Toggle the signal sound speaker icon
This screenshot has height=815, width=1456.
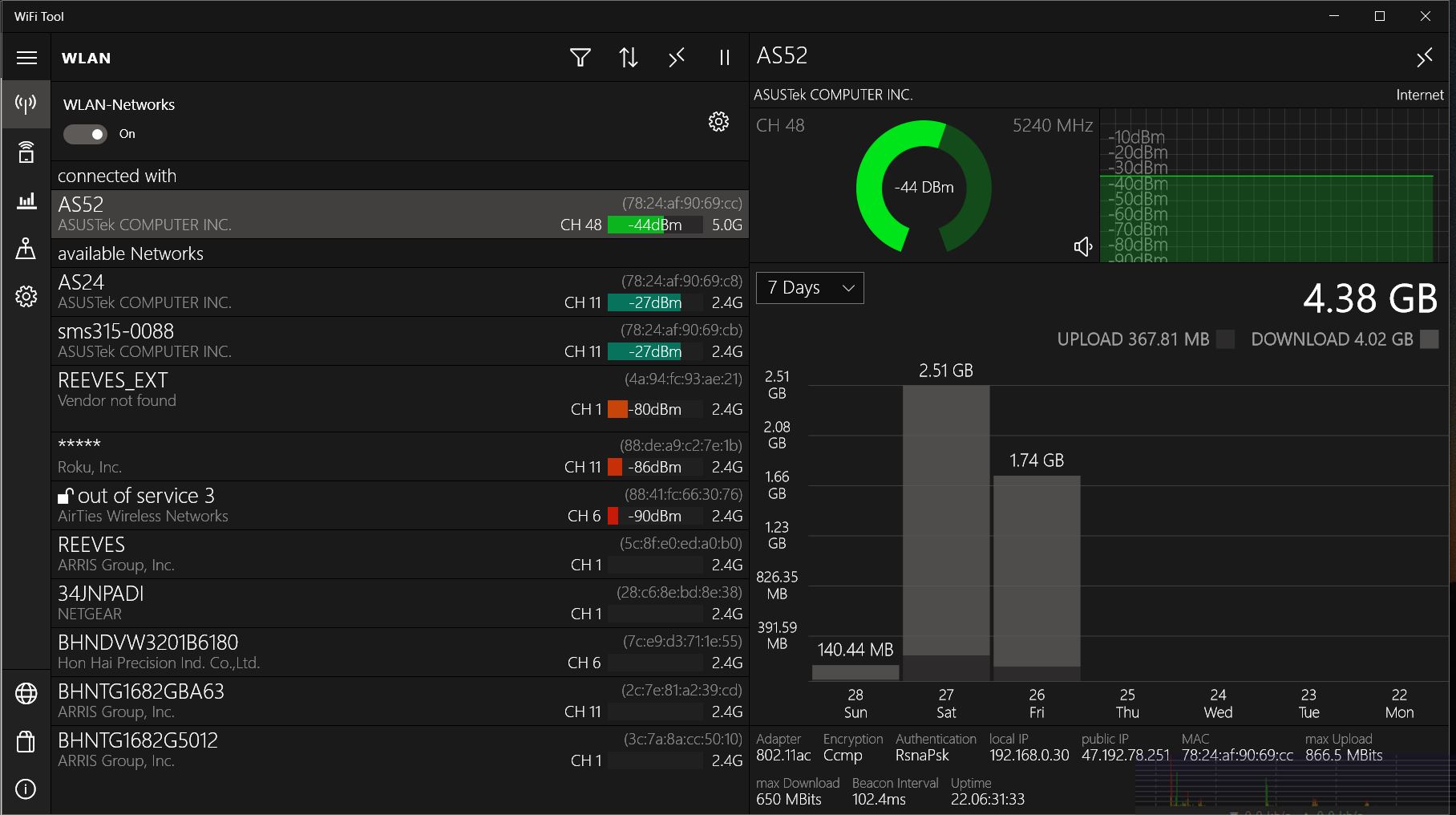[x=1083, y=247]
